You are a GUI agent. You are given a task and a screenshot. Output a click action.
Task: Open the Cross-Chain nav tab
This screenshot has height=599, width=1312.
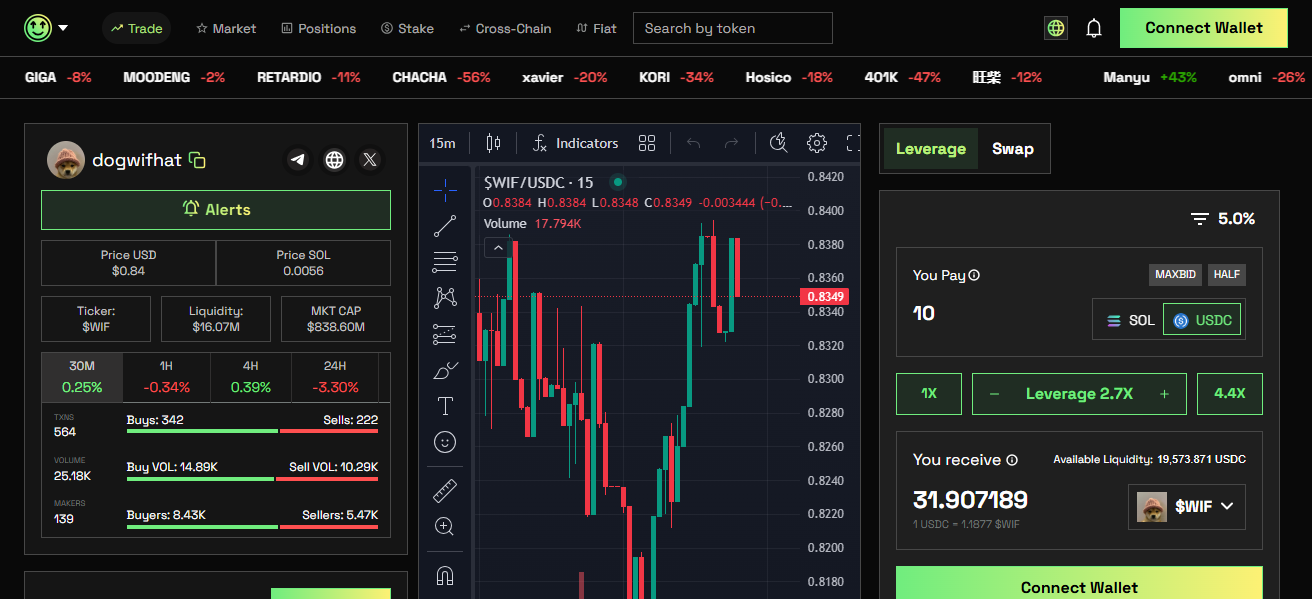click(505, 28)
